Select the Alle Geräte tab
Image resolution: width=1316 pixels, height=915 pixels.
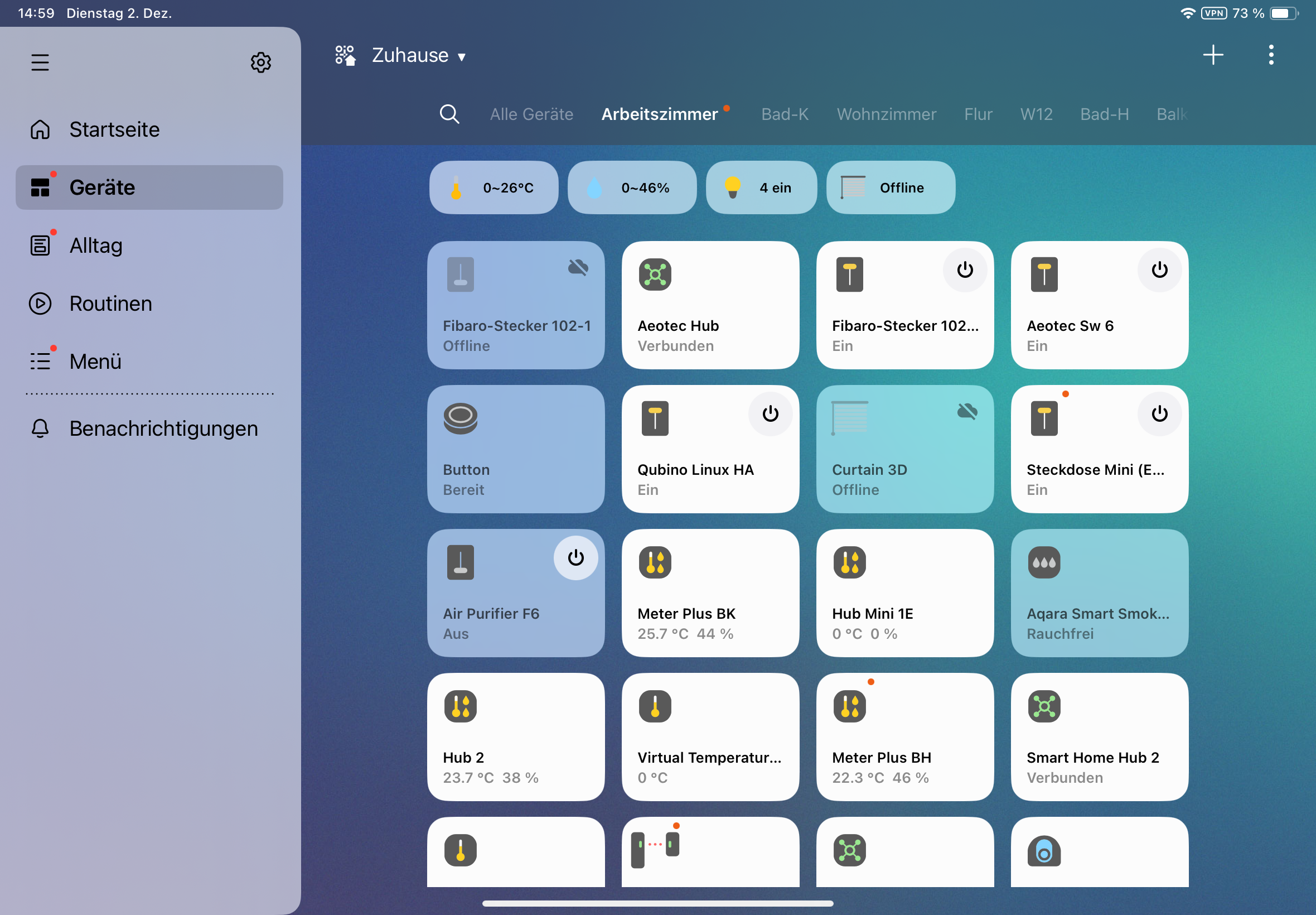[531, 114]
